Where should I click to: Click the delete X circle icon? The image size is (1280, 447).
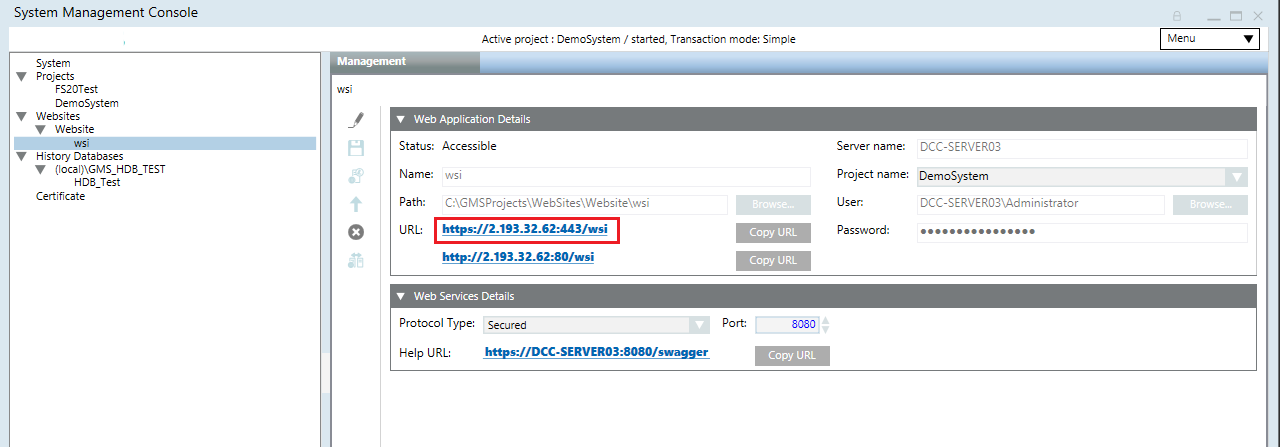point(356,232)
